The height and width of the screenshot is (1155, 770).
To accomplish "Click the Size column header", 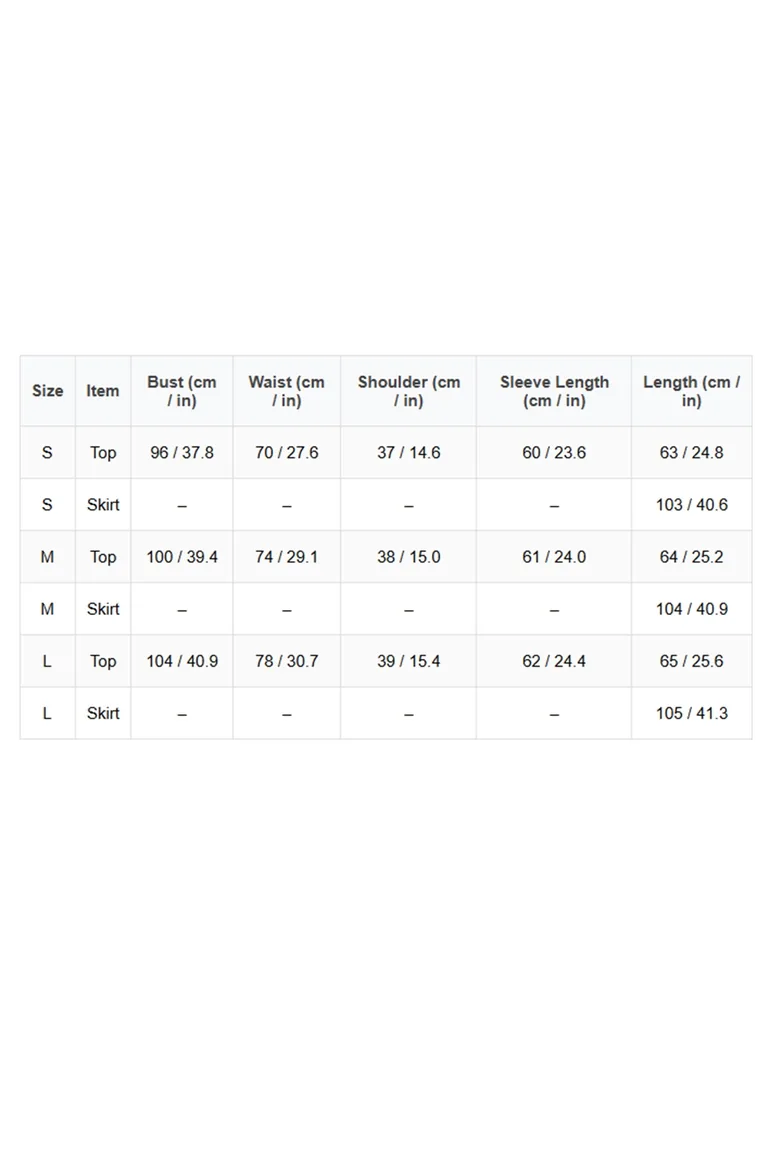I will point(47,391).
